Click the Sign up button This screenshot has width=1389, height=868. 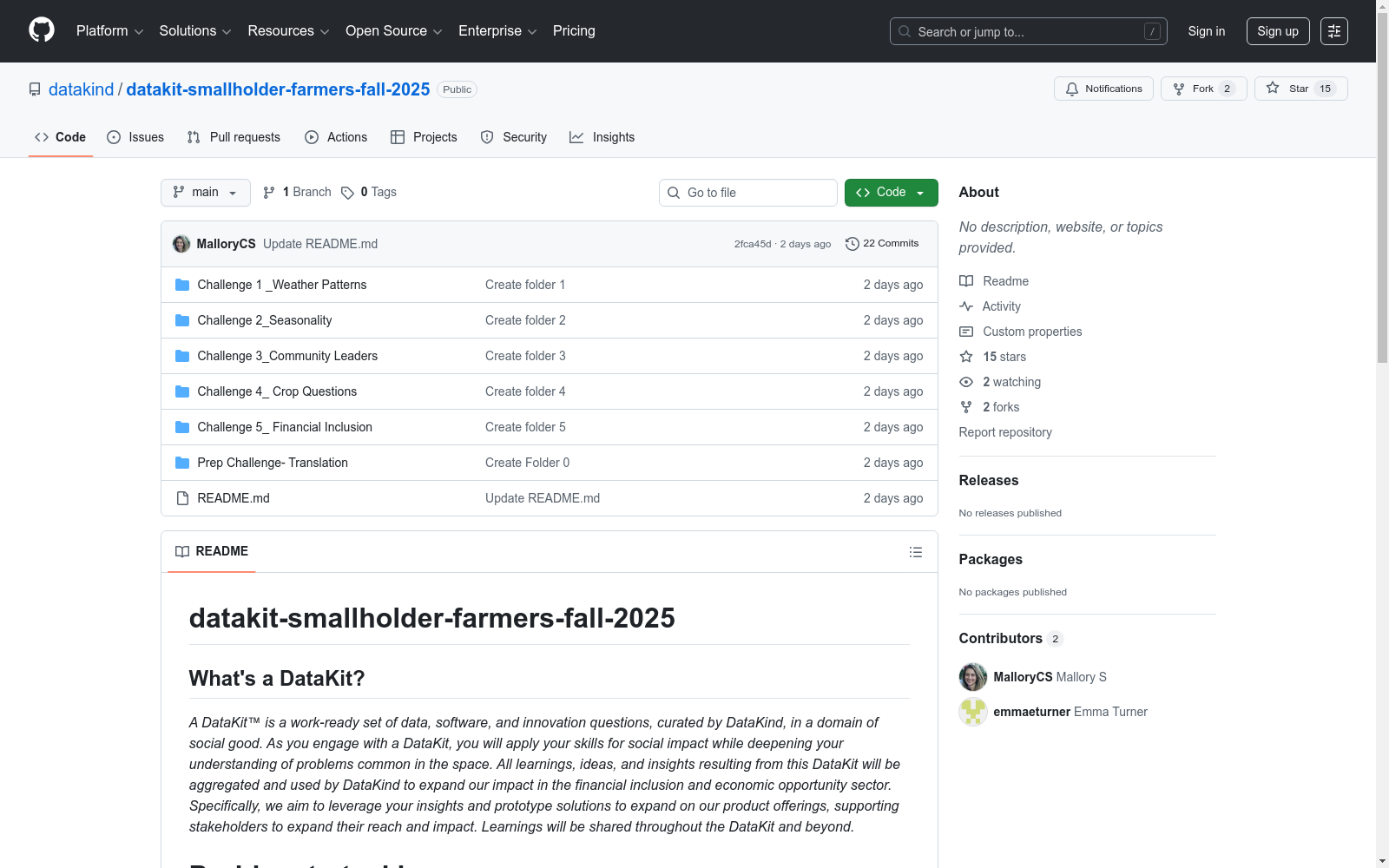[x=1278, y=31]
